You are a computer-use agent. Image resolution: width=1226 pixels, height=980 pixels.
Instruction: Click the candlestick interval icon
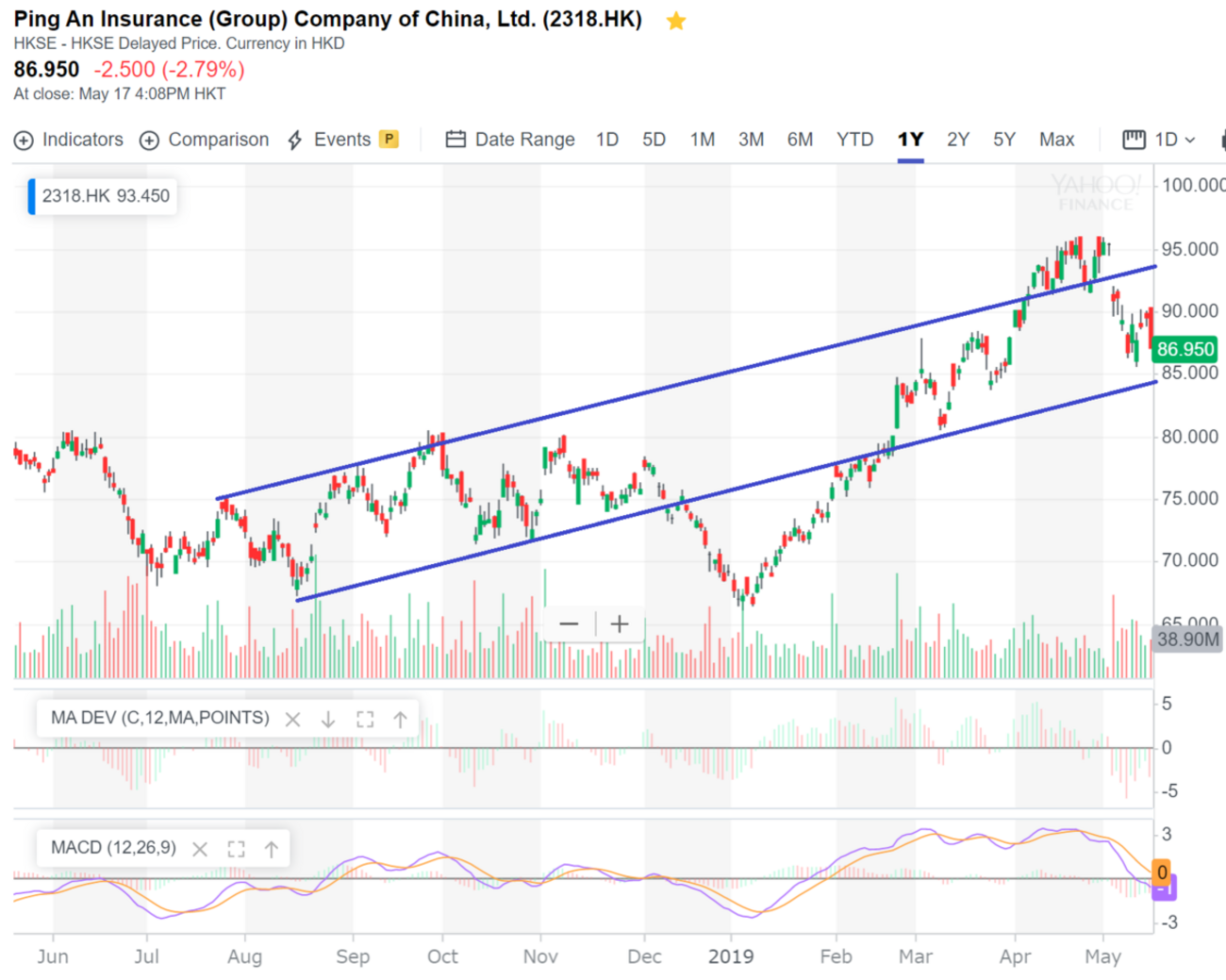1134,140
